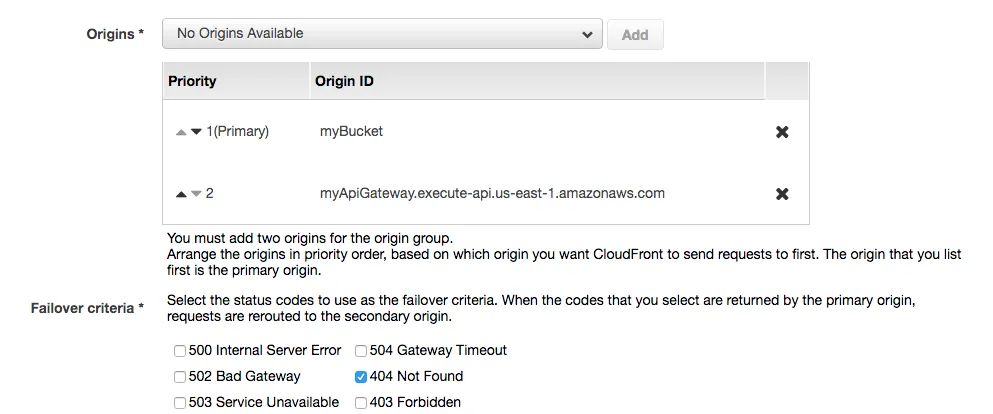Enable the 503 Service Unavailable checkbox

tap(180, 403)
